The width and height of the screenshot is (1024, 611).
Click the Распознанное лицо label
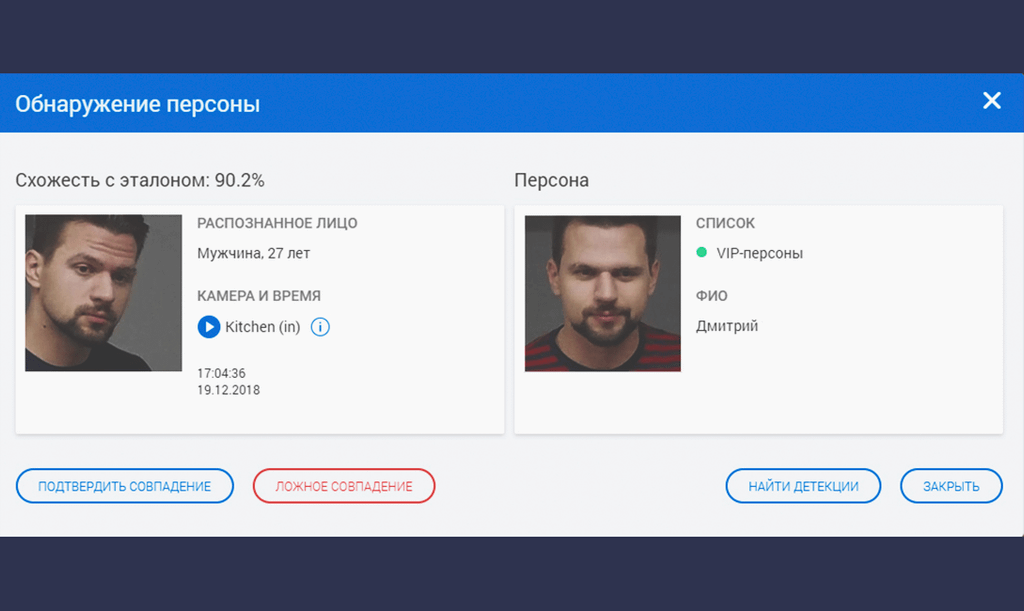pyautogui.click(x=277, y=223)
